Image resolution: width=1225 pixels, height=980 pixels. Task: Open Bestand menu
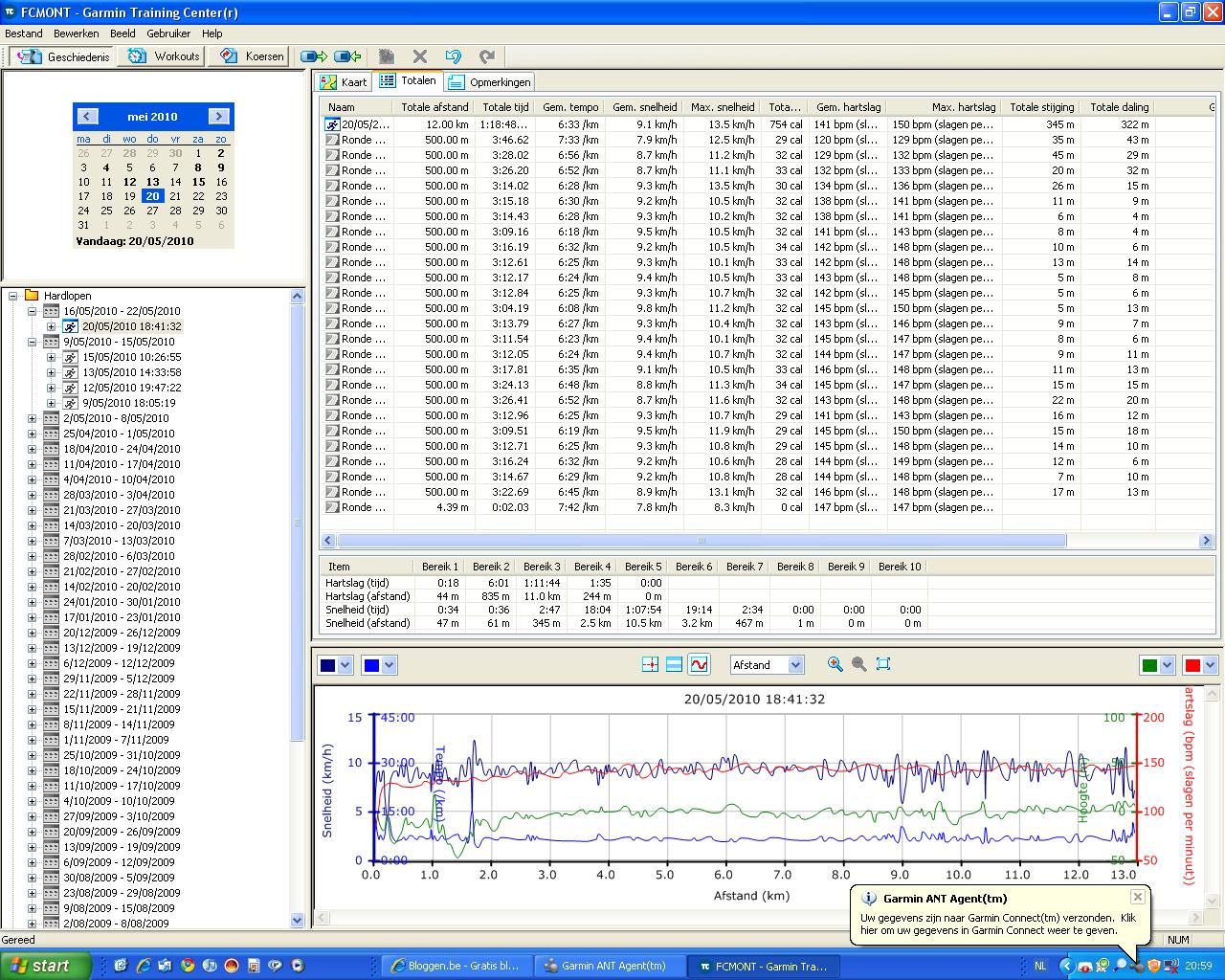click(24, 33)
